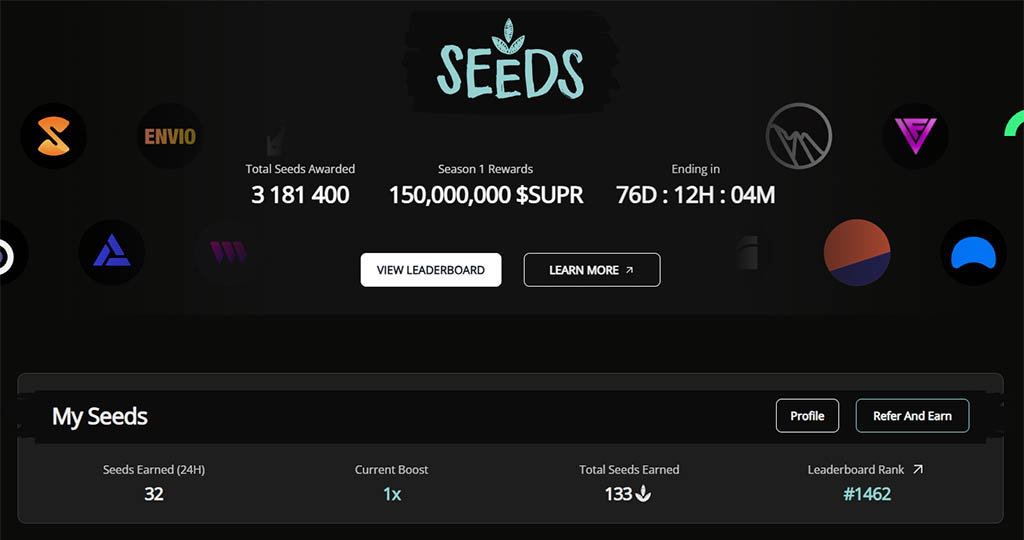
Task: Click the 1x Current Boost value
Action: pyautogui.click(x=392, y=494)
